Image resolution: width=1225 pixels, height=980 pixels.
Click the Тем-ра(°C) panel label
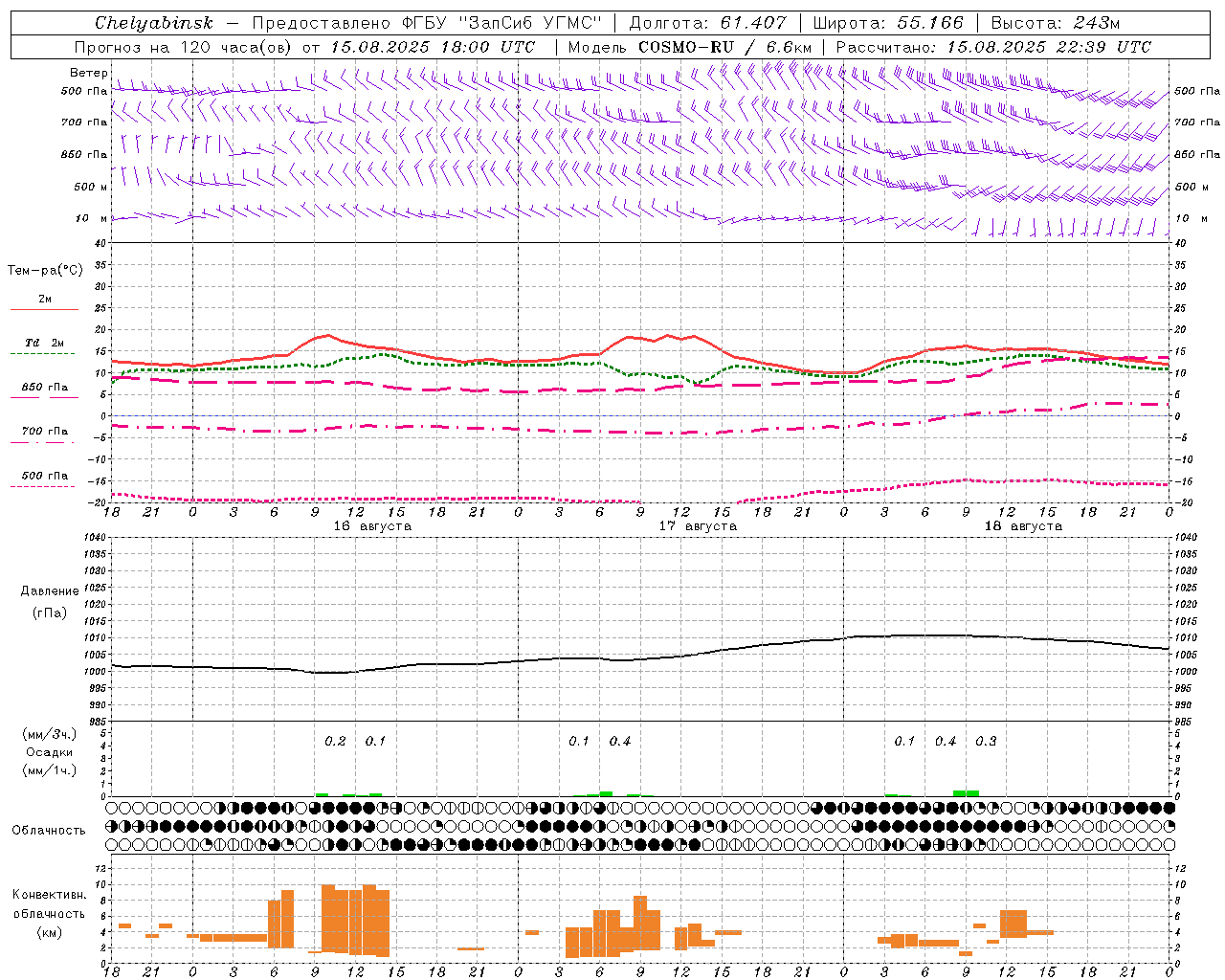[45, 271]
